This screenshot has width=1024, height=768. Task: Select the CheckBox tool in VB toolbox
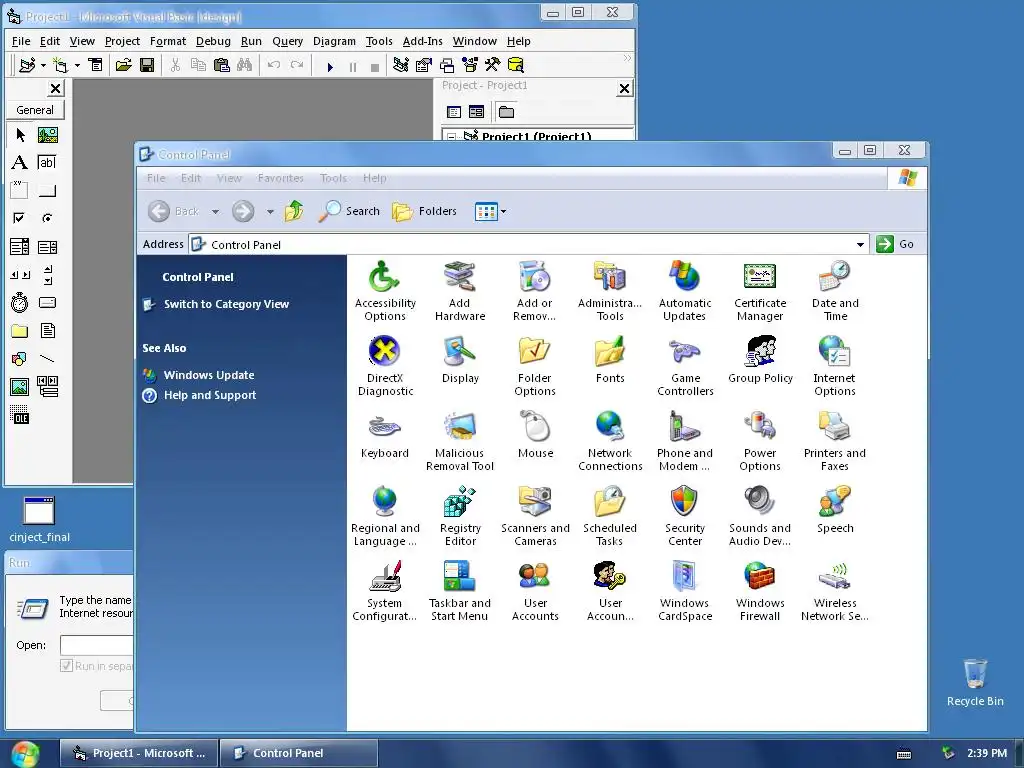click(20, 218)
